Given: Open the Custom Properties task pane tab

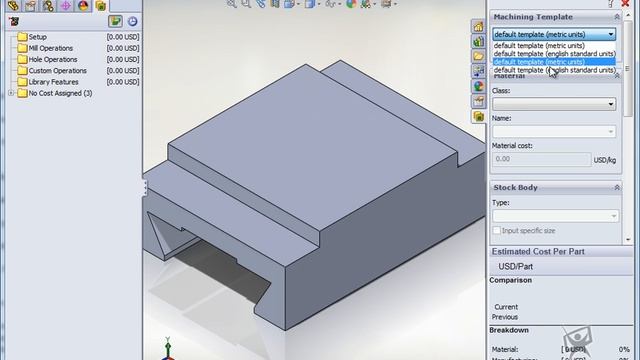Looking at the screenshot, I should 478,101.
